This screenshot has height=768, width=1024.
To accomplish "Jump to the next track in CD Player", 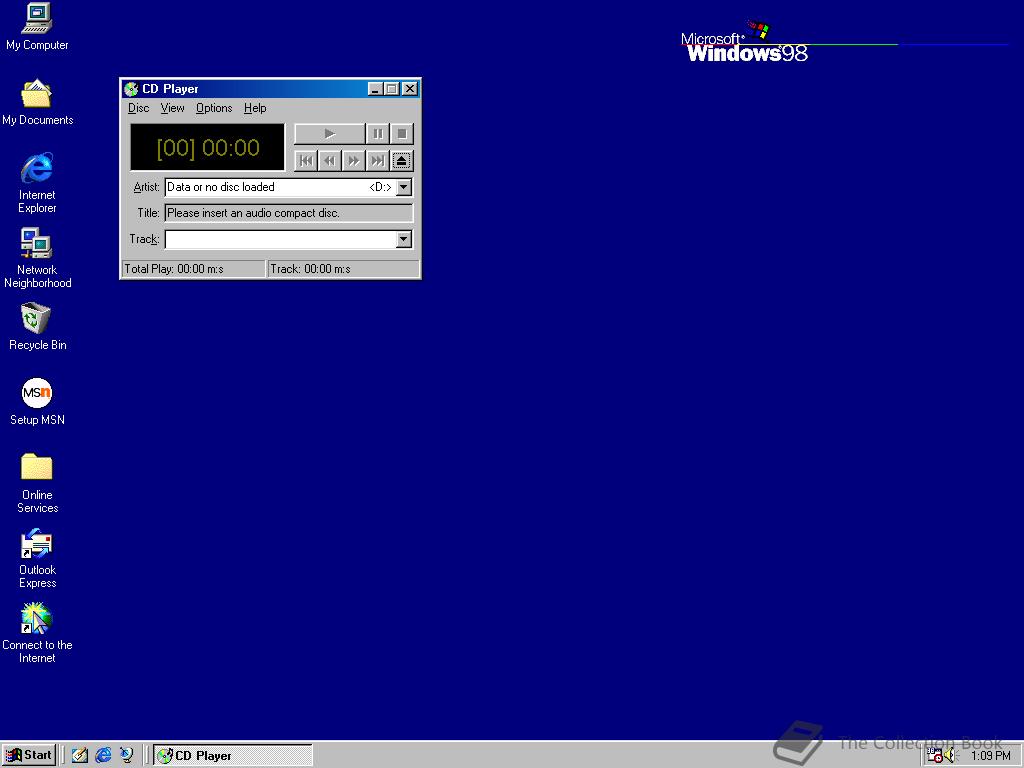I will 377,161.
